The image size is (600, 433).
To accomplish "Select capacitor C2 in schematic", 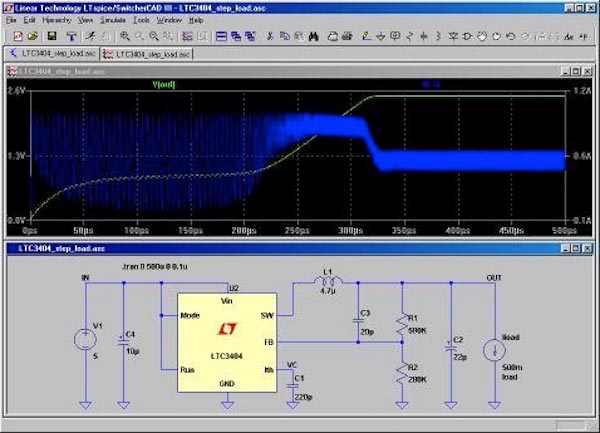I will (451, 346).
